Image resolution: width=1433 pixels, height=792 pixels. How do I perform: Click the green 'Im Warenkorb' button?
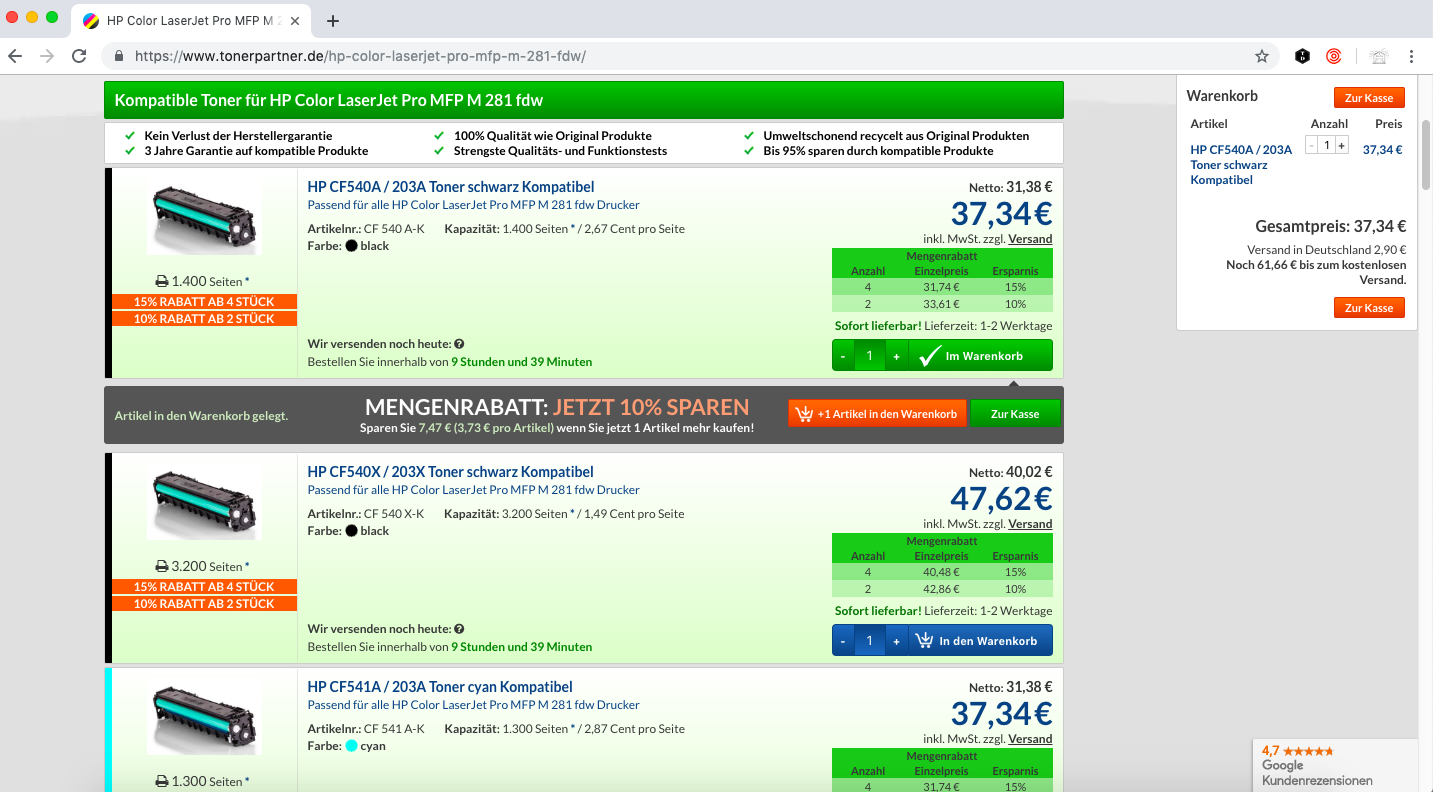pyautogui.click(x=980, y=356)
